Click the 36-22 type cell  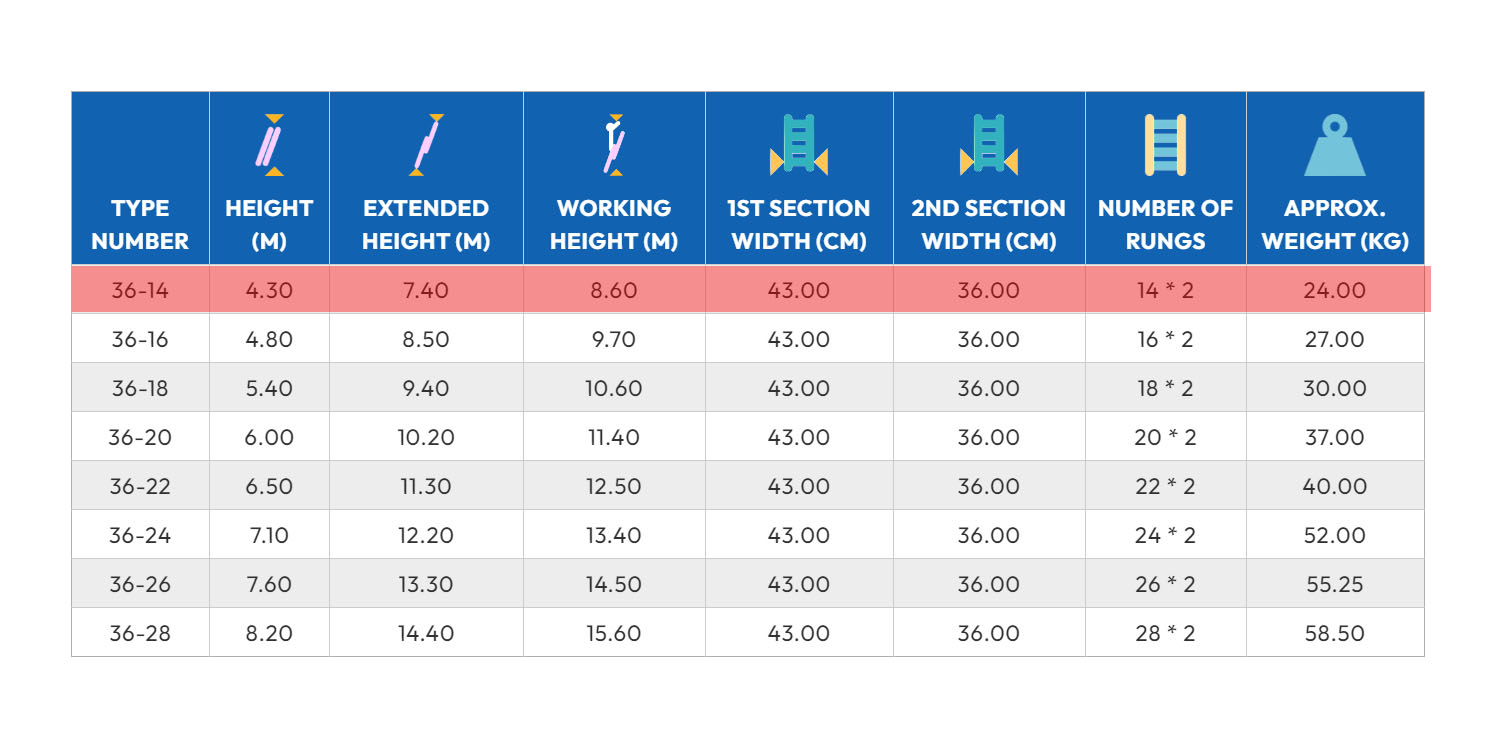[x=140, y=487]
